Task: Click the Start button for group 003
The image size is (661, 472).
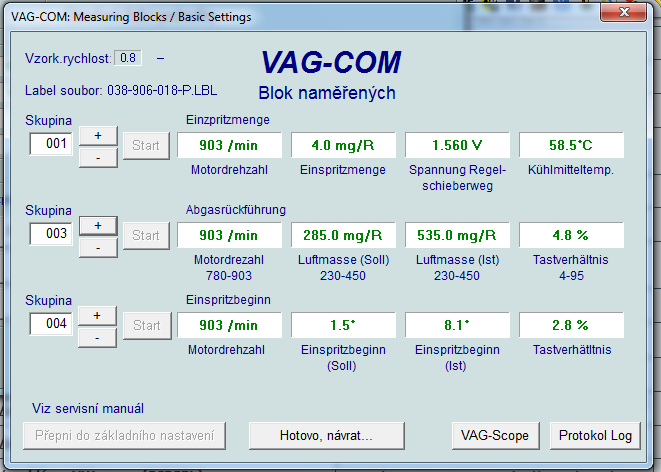Action: (x=146, y=236)
